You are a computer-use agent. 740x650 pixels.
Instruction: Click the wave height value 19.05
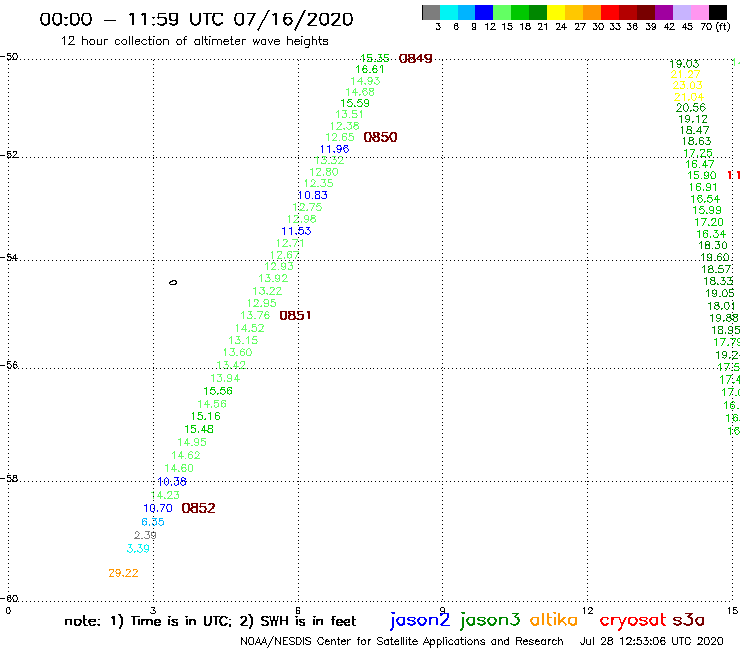click(720, 293)
